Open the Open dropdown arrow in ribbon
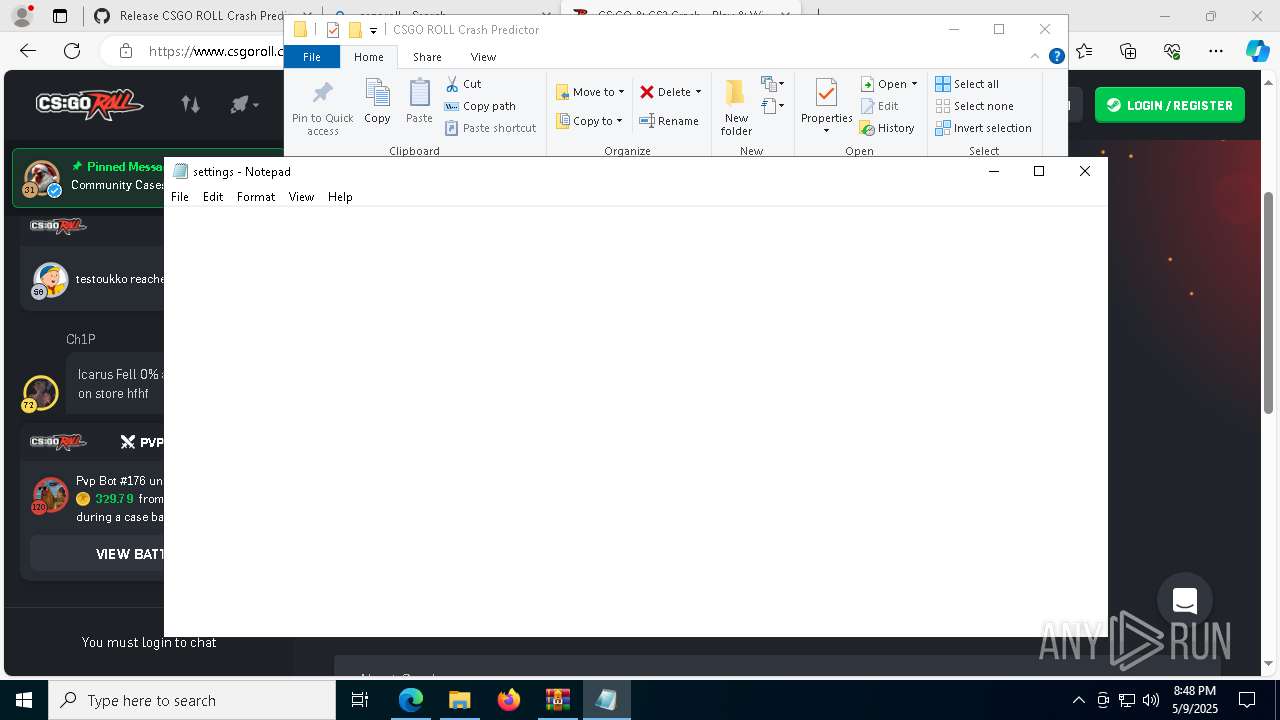Viewport: 1280px width, 720px height. pyautogui.click(x=914, y=84)
